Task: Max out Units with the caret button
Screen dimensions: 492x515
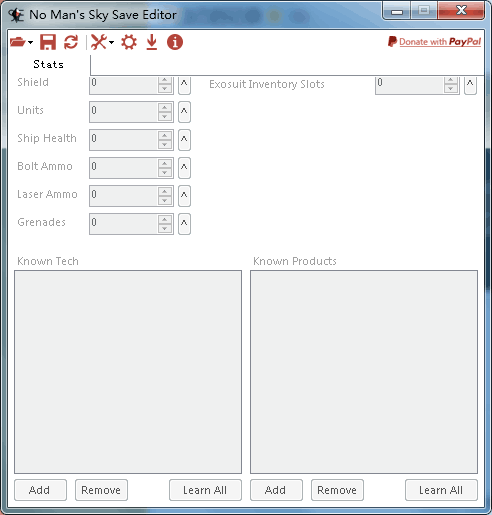Action: [x=184, y=112]
